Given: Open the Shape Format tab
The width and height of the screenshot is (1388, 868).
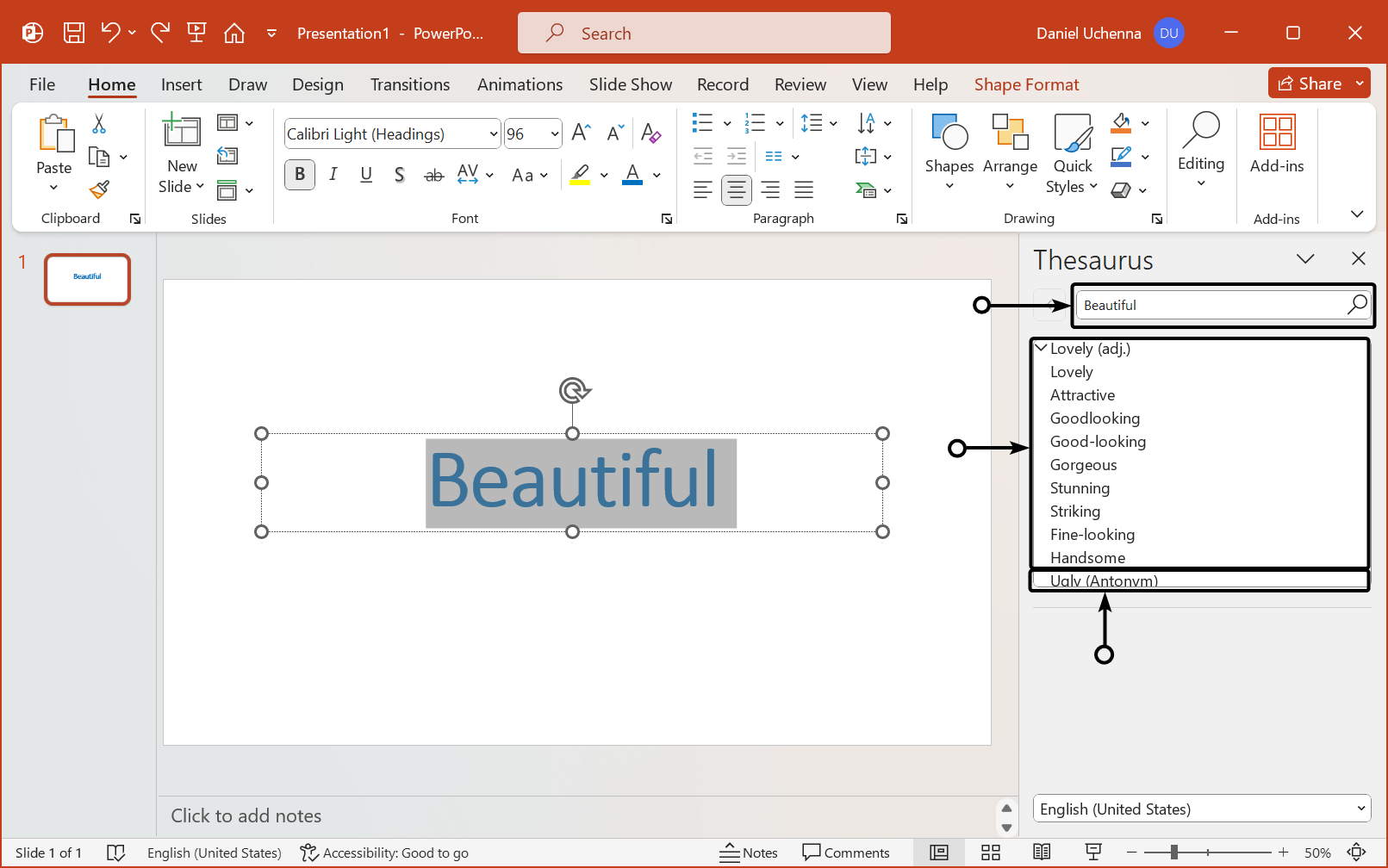Looking at the screenshot, I should click(x=1026, y=84).
